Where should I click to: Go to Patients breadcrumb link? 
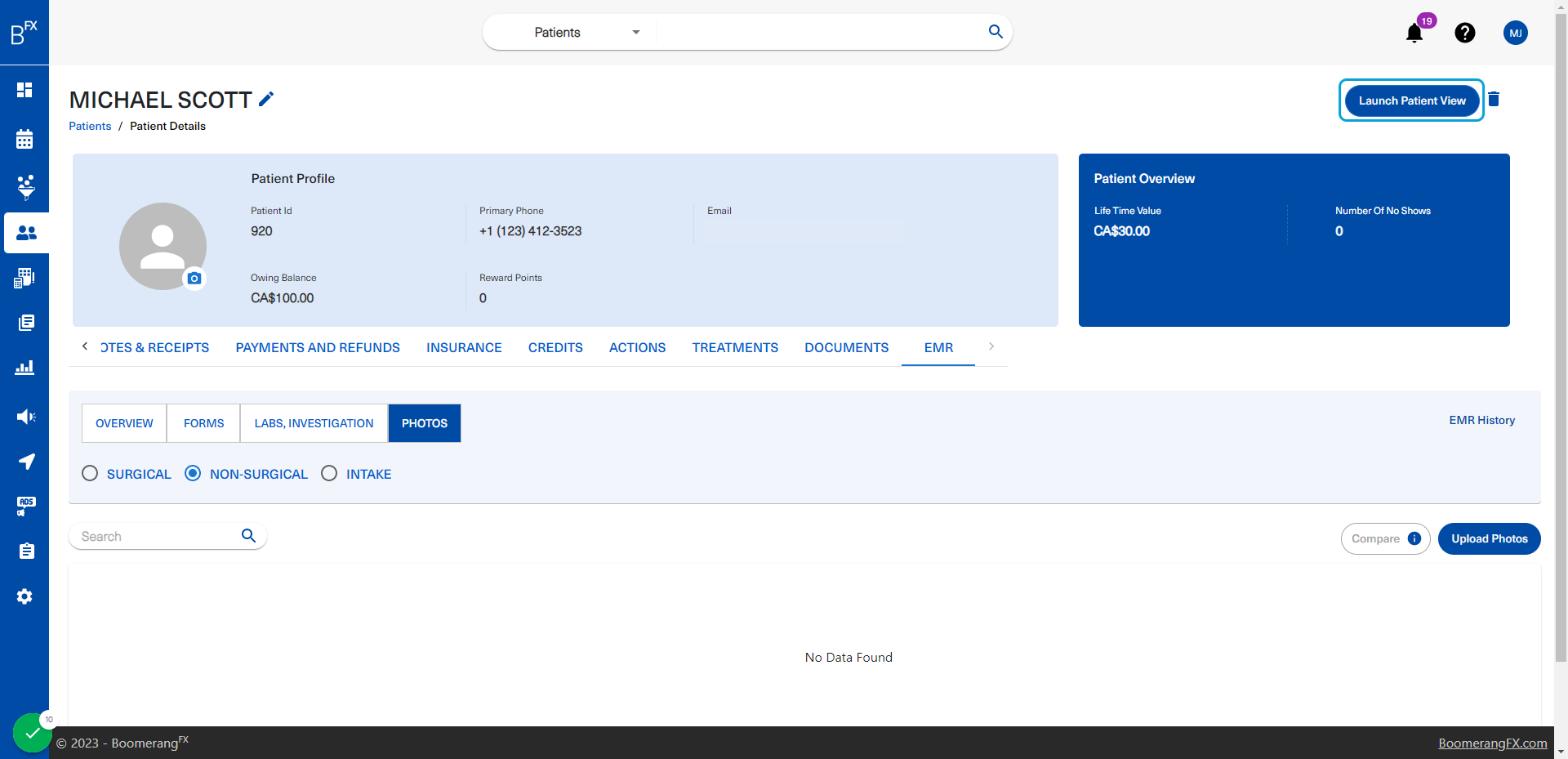click(90, 126)
